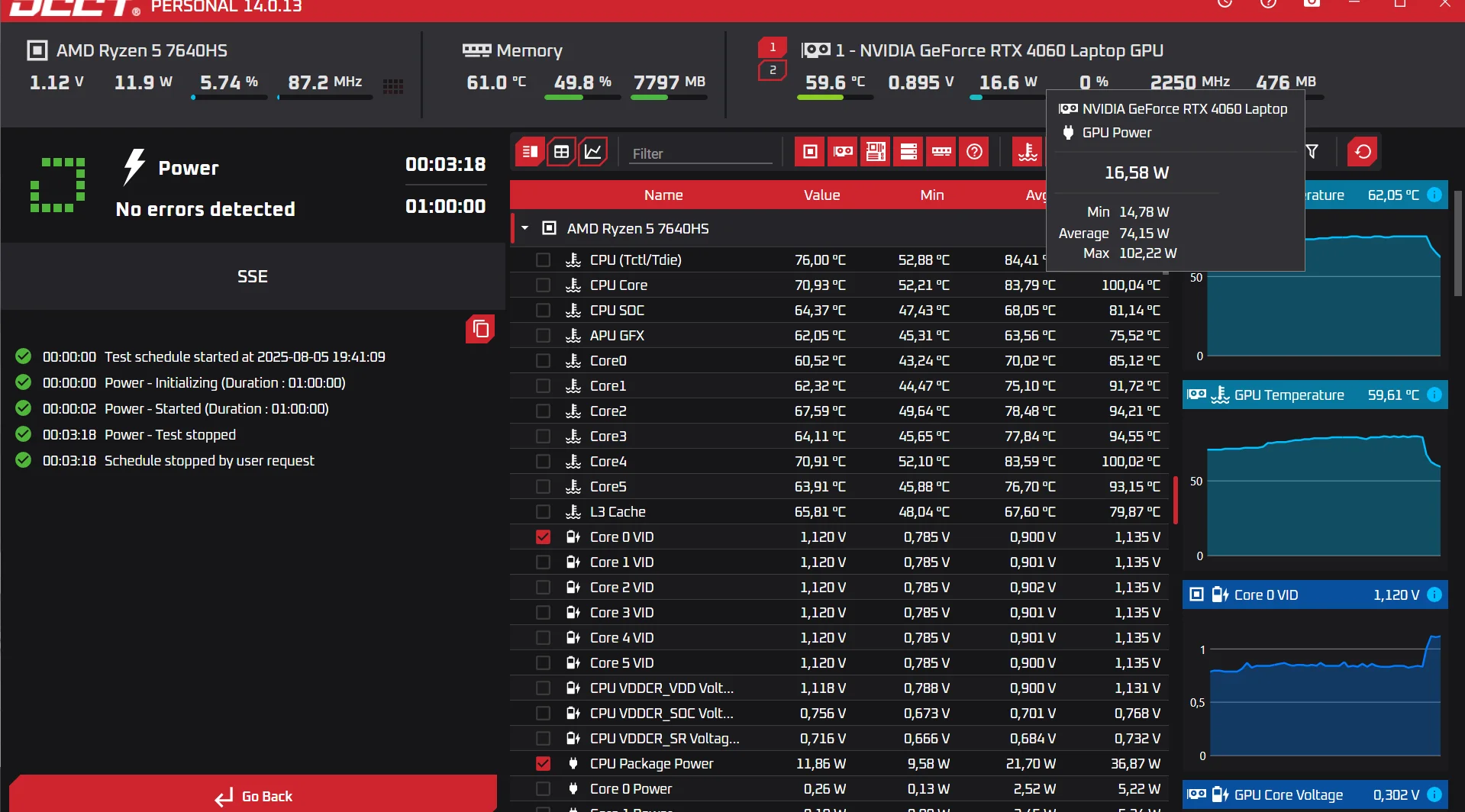Toggle the GPU sensor filter icon
This screenshot has width=1465, height=812.
click(x=843, y=152)
